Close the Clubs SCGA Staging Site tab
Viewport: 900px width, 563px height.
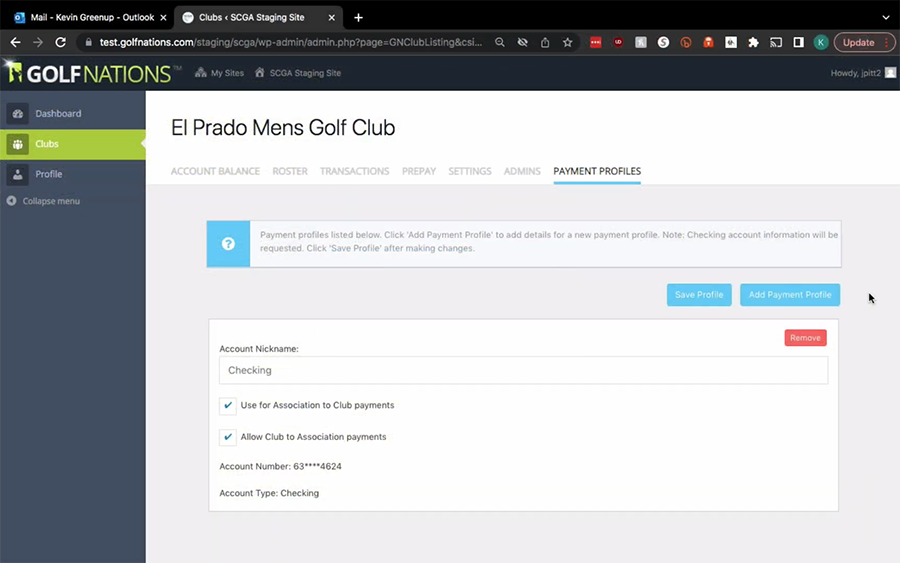[331, 18]
